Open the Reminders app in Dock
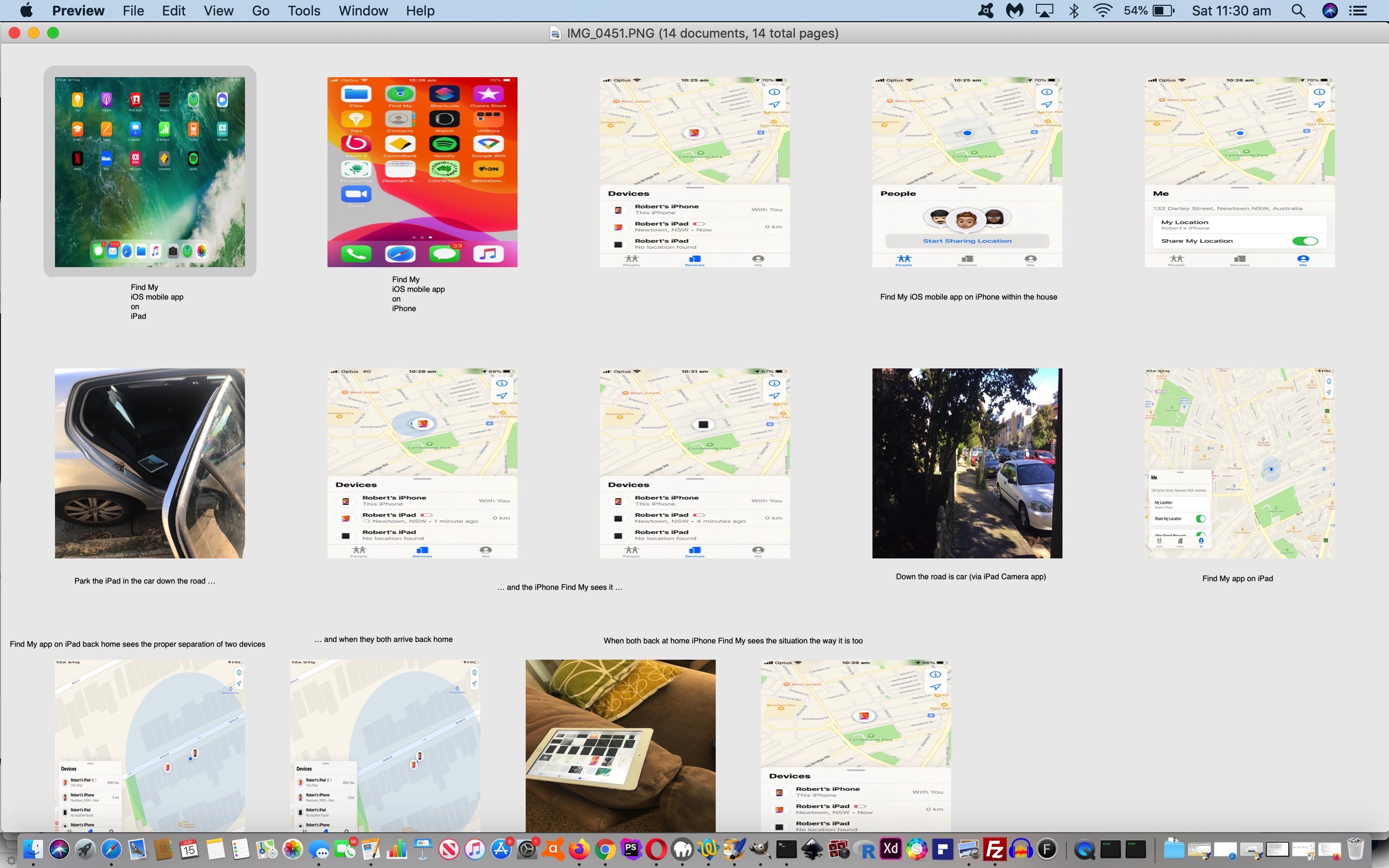This screenshot has width=1389, height=868. click(241, 849)
